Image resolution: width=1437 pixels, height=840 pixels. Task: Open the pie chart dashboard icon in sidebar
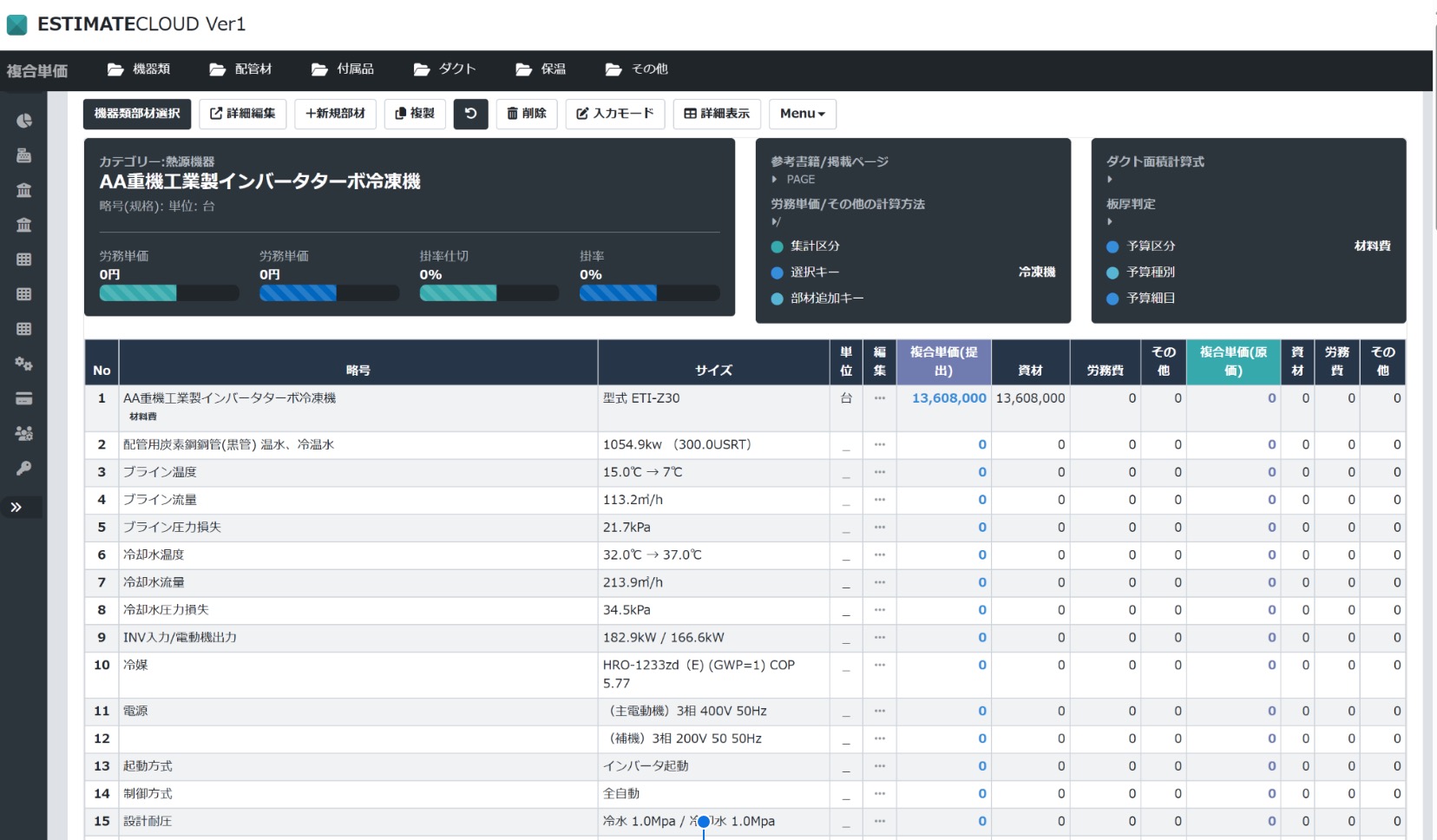24,121
